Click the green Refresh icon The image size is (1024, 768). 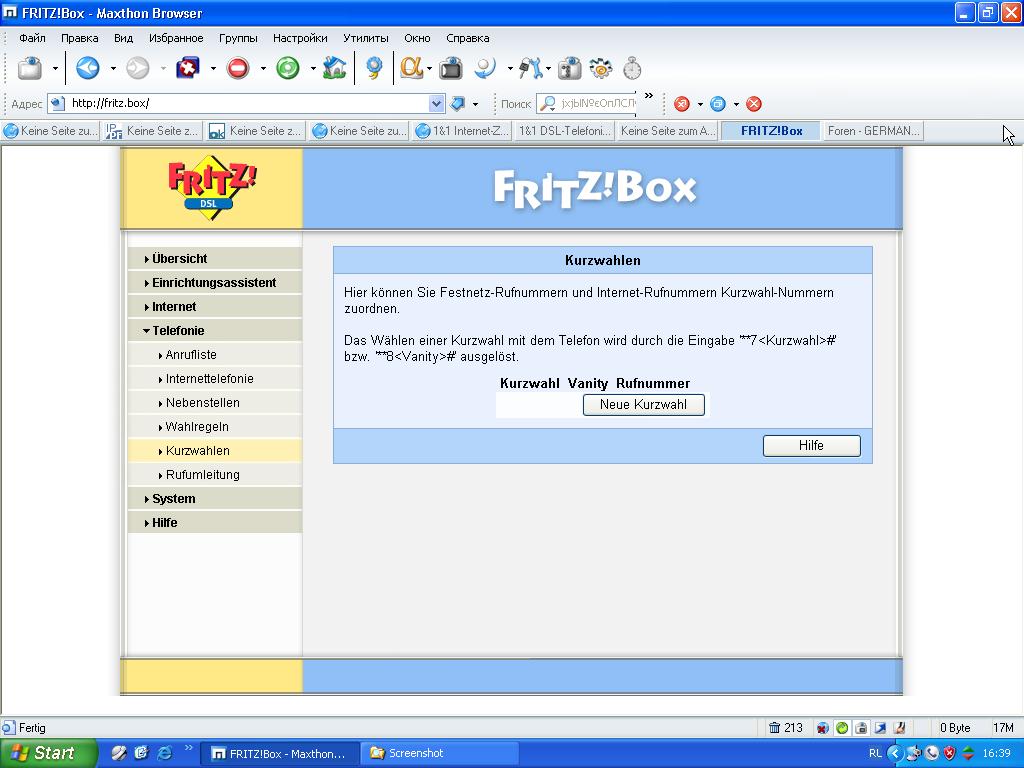[x=287, y=68]
